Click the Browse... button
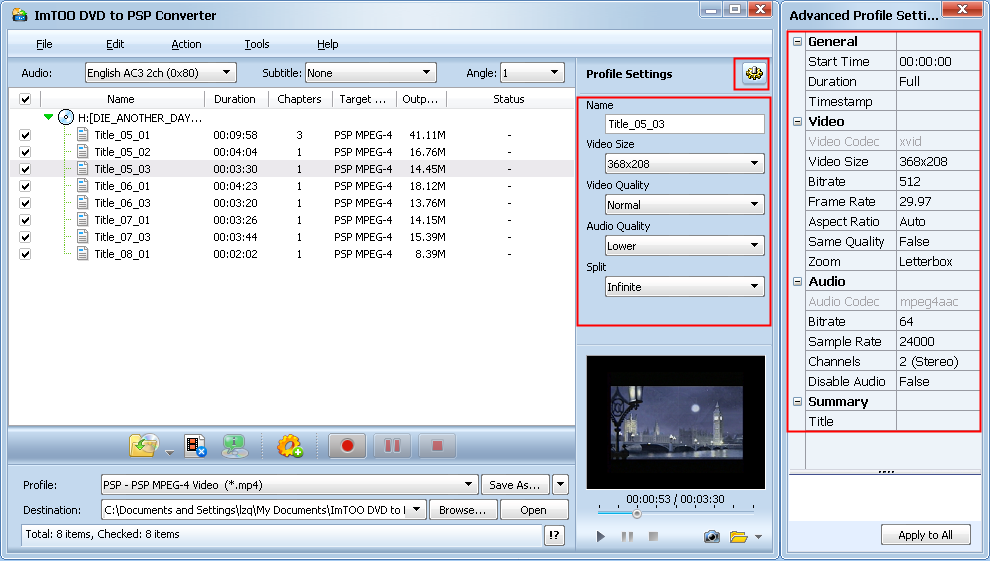The height and width of the screenshot is (561, 990). (x=463, y=510)
